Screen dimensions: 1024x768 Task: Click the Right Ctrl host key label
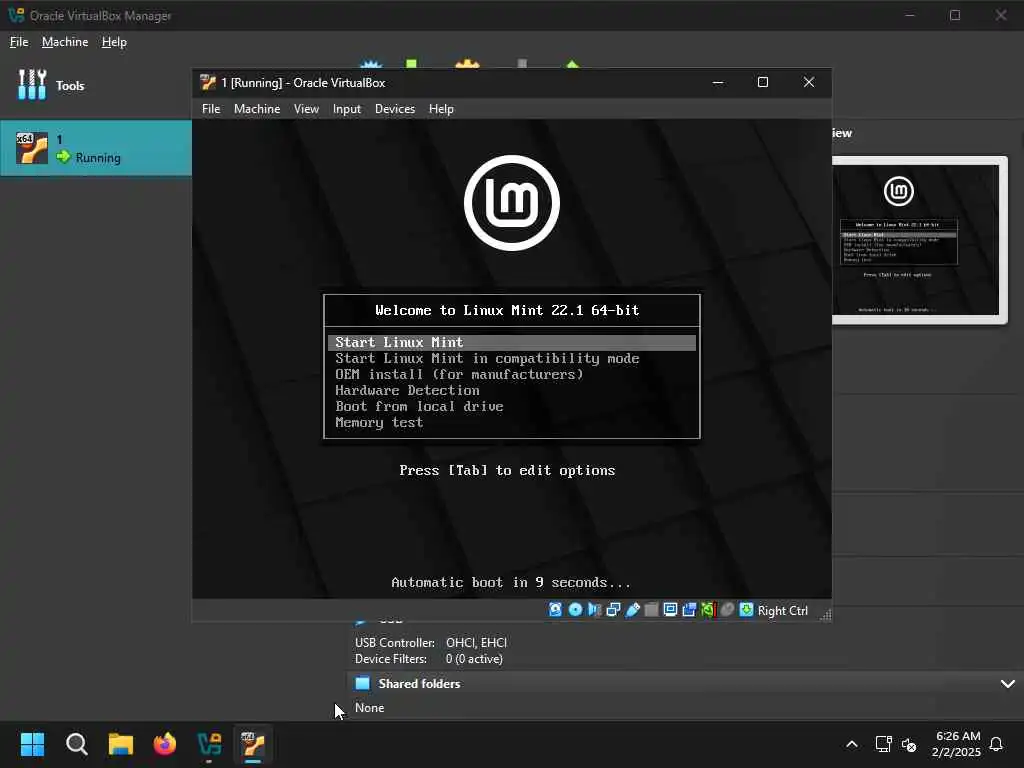(x=782, y=611)
